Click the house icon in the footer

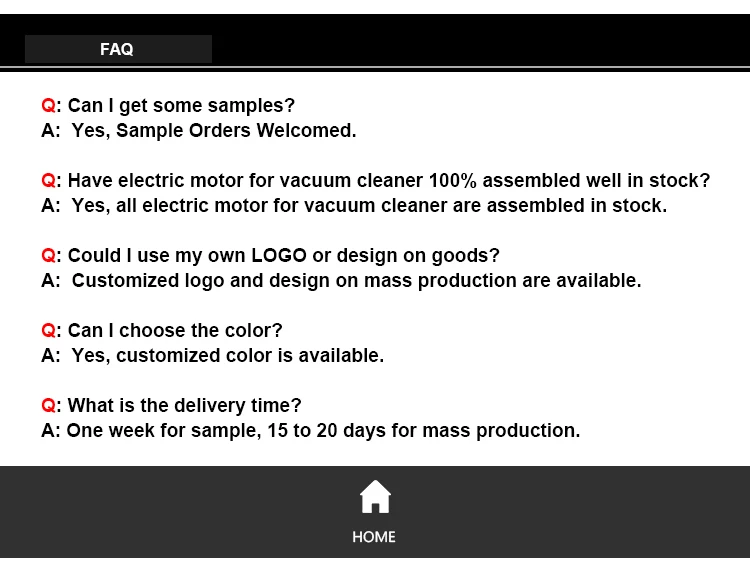pos(375,497)
